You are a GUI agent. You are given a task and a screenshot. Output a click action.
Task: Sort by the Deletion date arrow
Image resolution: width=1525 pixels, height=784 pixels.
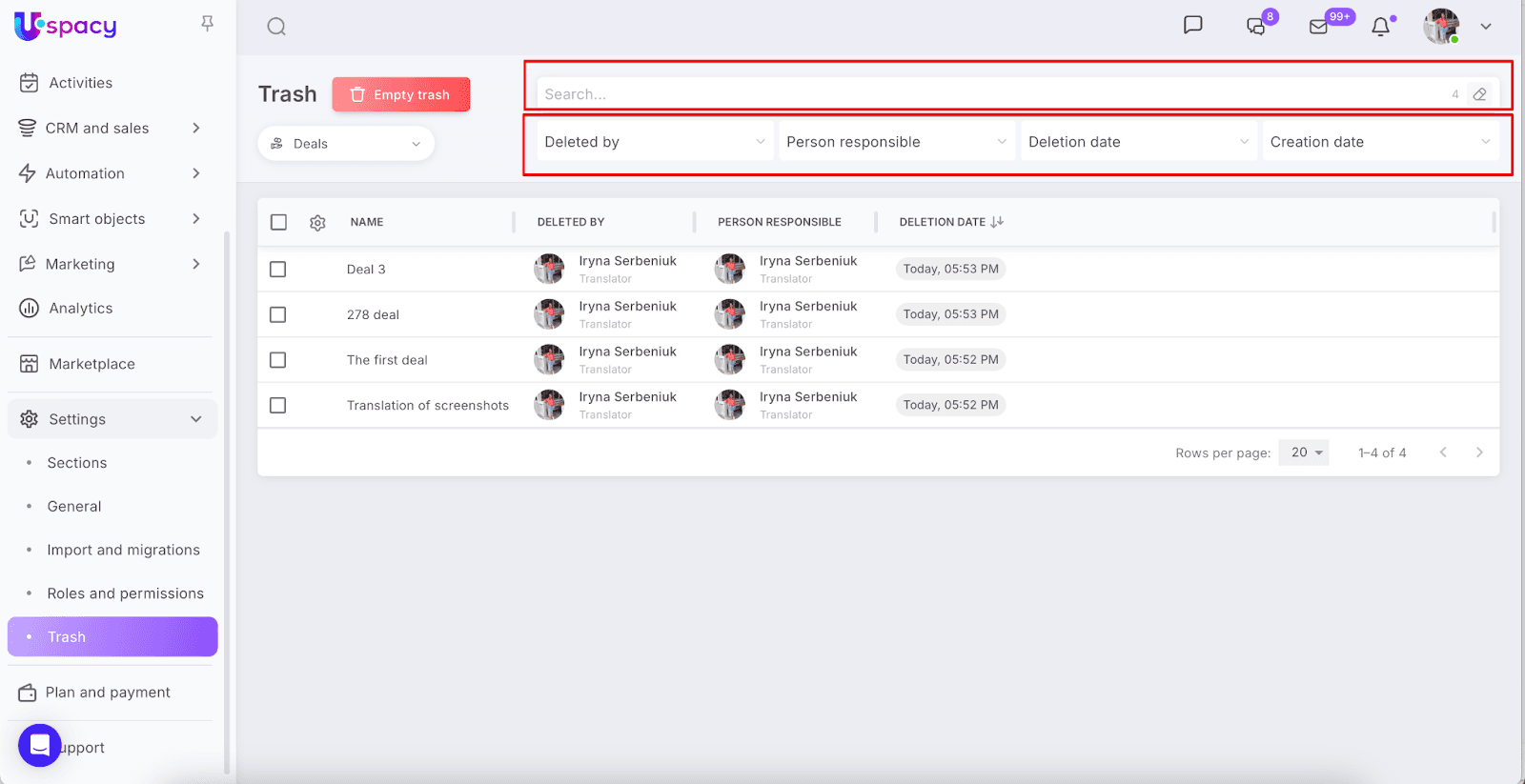[997, 222]
